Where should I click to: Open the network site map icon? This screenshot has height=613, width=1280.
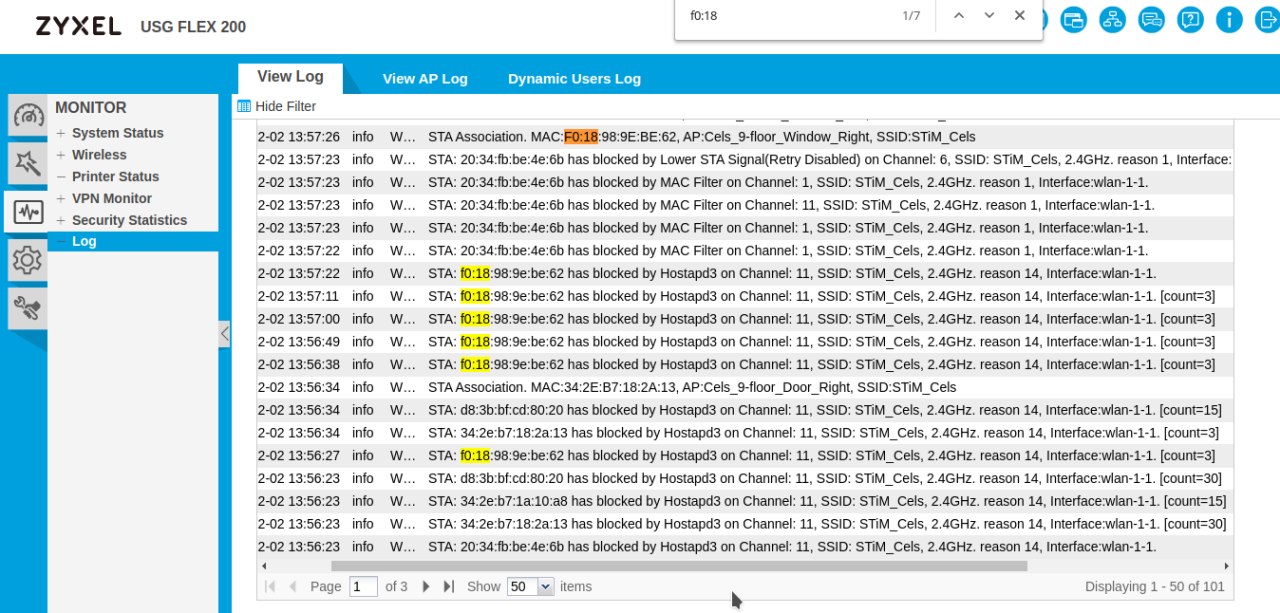tap(1113, 19)
